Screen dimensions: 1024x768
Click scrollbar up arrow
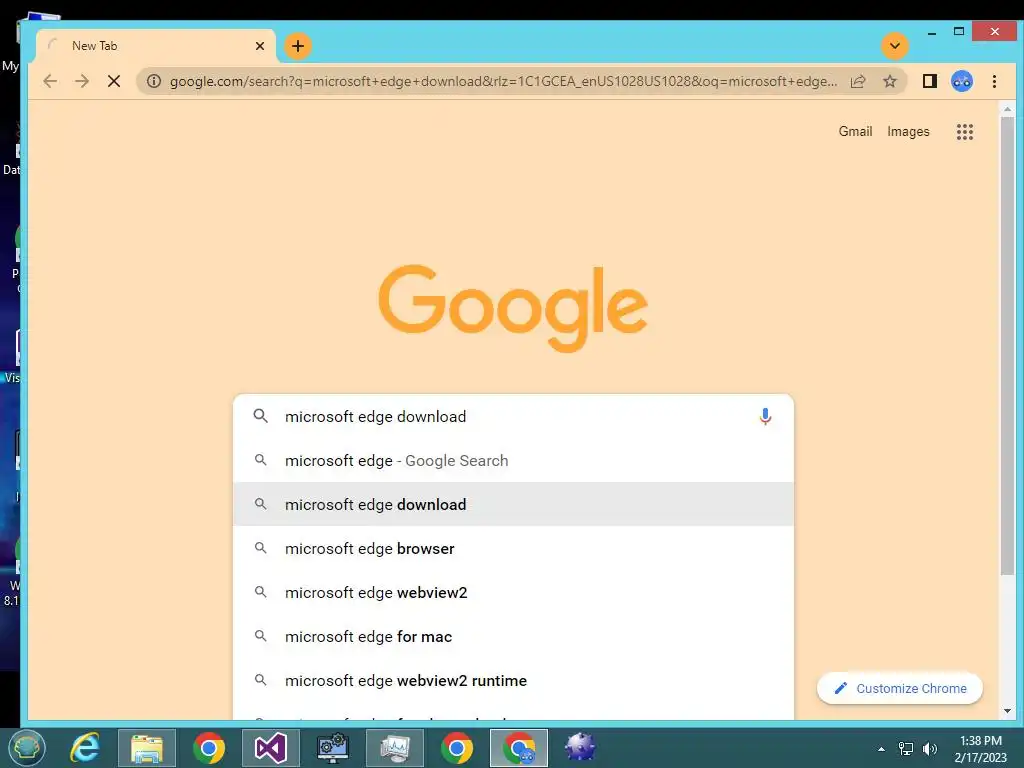tap(1007, 109)
